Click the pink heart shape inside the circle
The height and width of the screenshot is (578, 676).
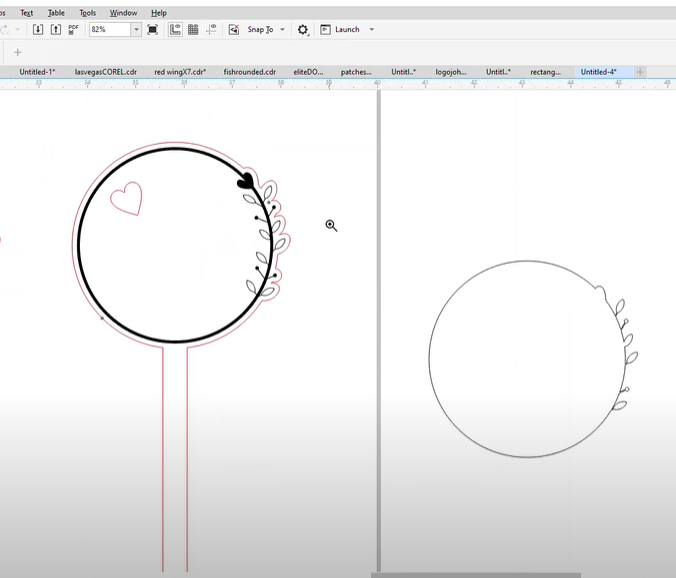(125, 198)
